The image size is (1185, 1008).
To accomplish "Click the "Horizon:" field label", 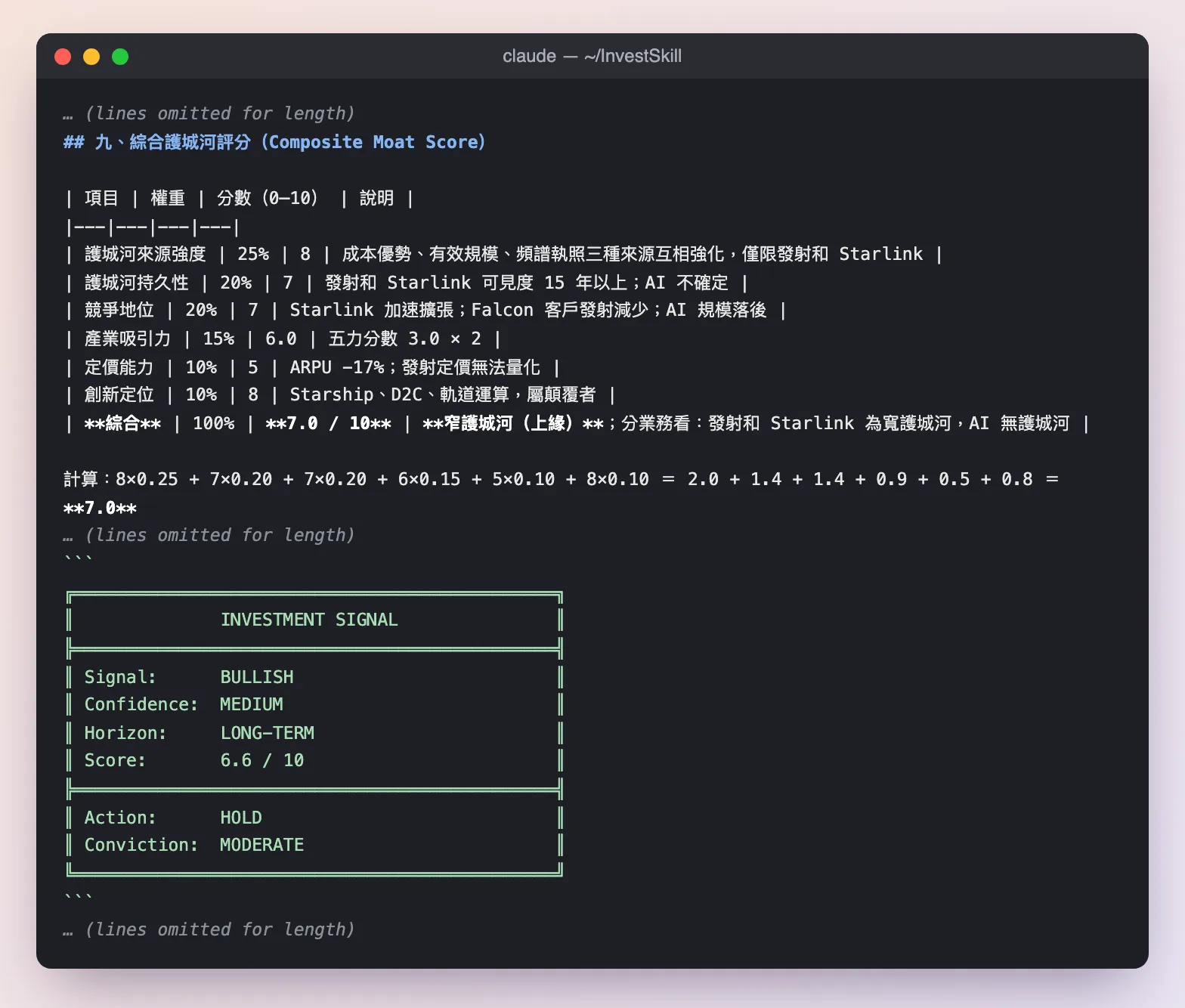I will (x=125, y=733).
